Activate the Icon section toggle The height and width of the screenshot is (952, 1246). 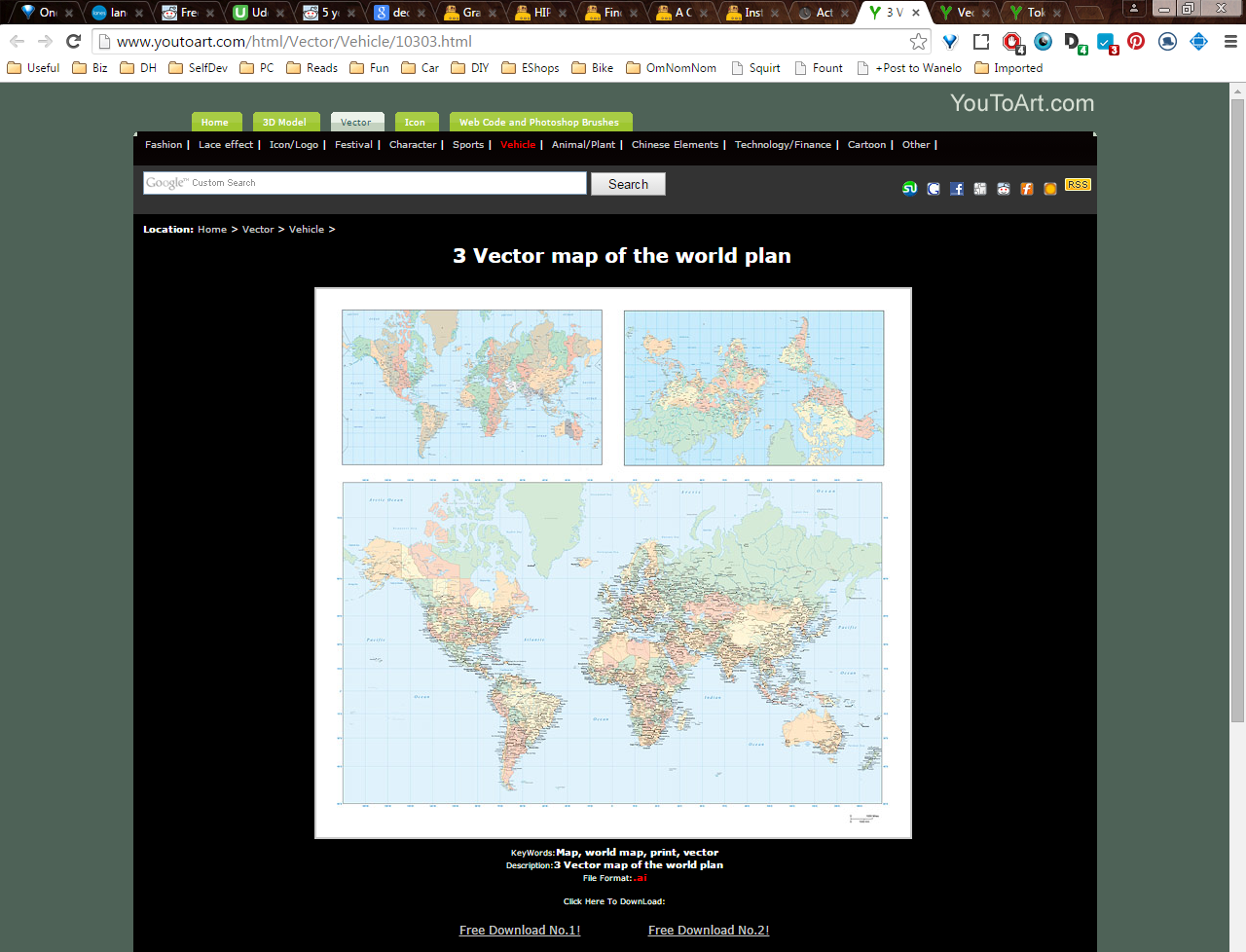tap(417, 122)
